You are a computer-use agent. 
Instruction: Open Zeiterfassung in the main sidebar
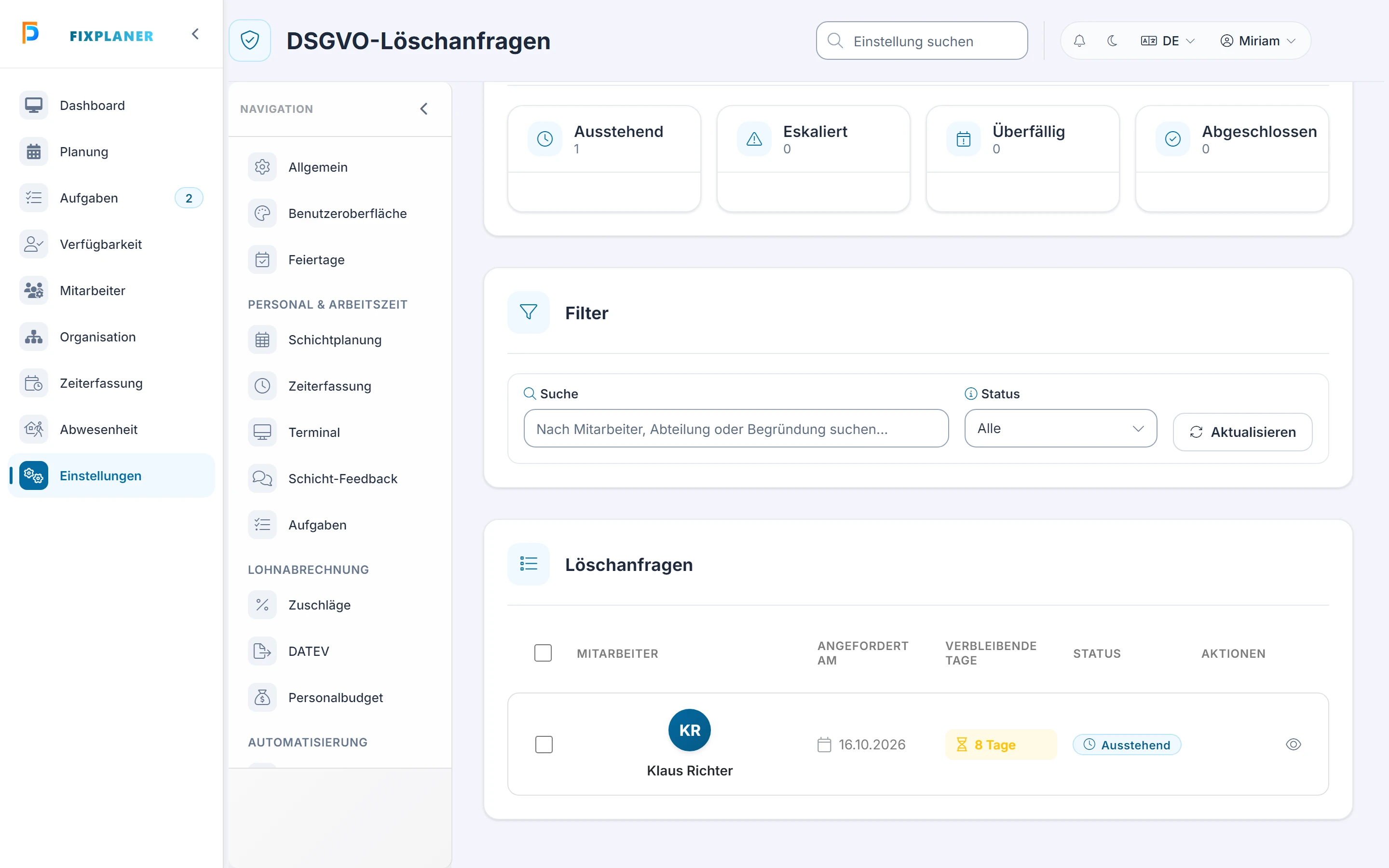coord(111,383)
